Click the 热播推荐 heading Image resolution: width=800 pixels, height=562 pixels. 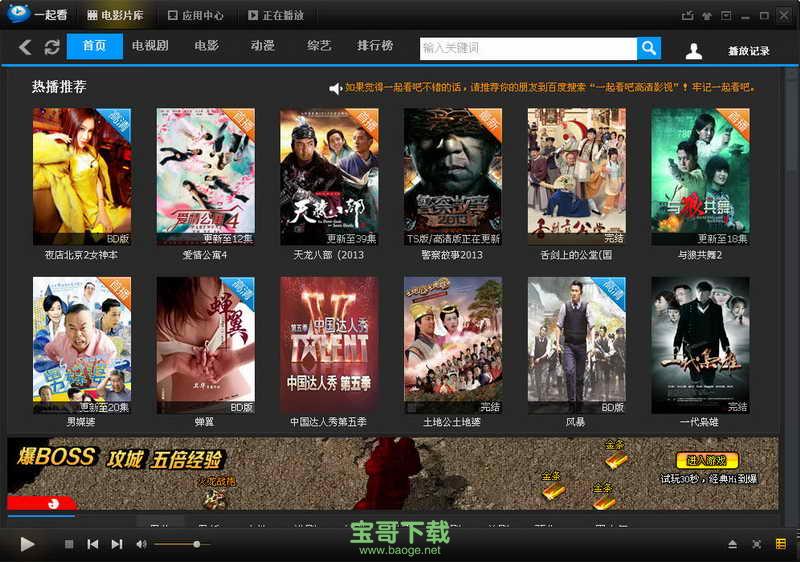pyautogui.click(x=59, y=87)
